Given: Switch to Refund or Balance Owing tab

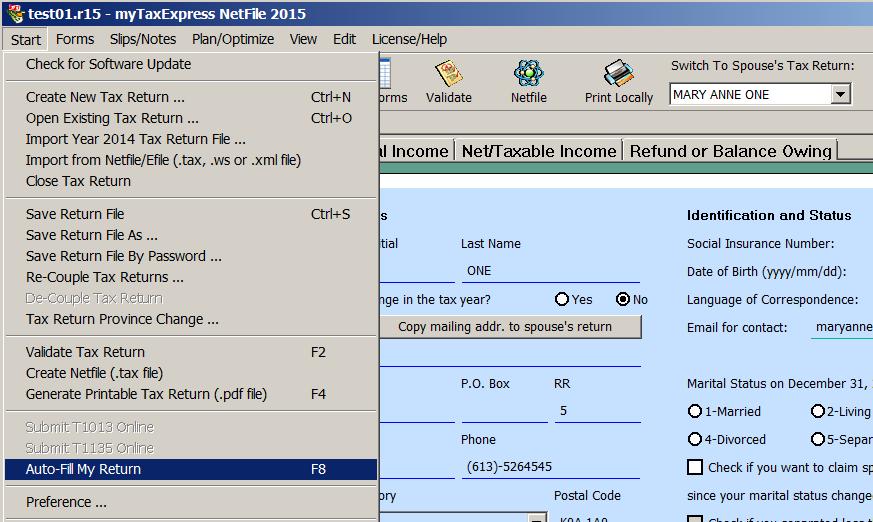Looking at the screenshot, I should [730, 151].
